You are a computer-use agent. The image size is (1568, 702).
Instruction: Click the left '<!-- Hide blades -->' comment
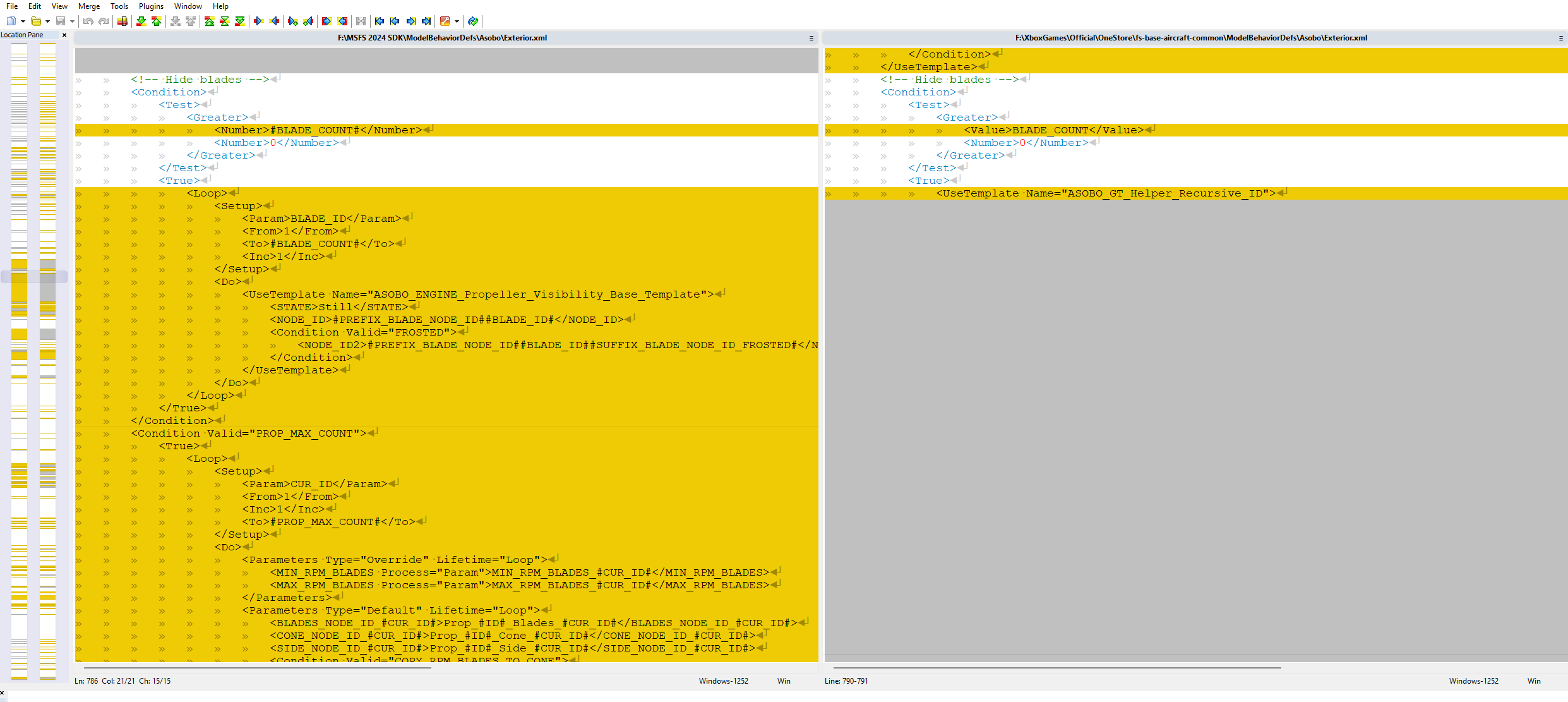[x=200, y=80]
